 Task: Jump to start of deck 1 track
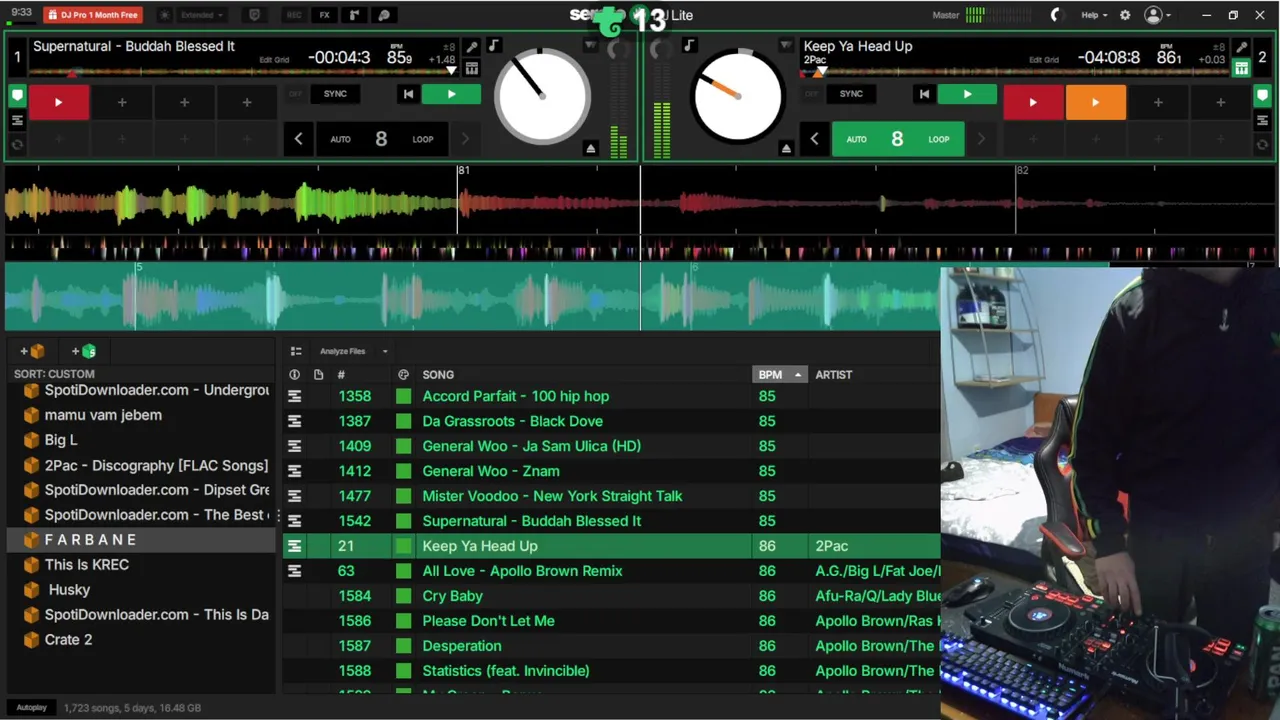pos(408,94)
